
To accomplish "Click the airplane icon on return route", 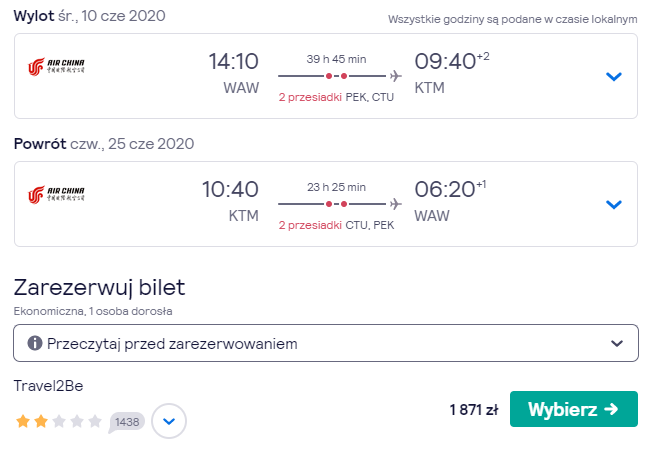I will pos(396,204).
